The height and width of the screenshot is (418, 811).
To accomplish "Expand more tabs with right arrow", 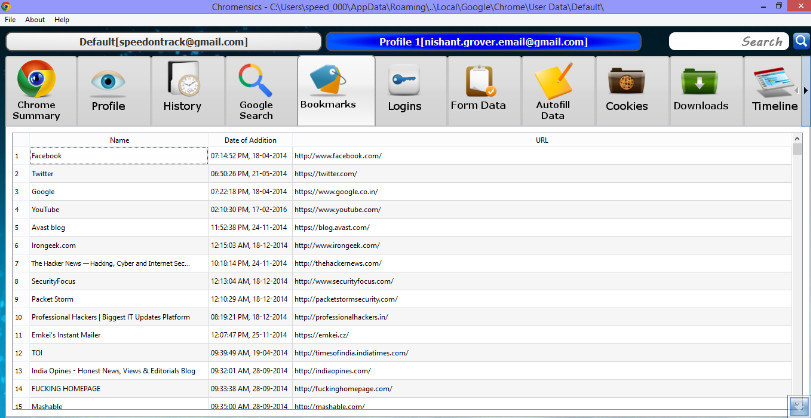I will tap(806, 91).
